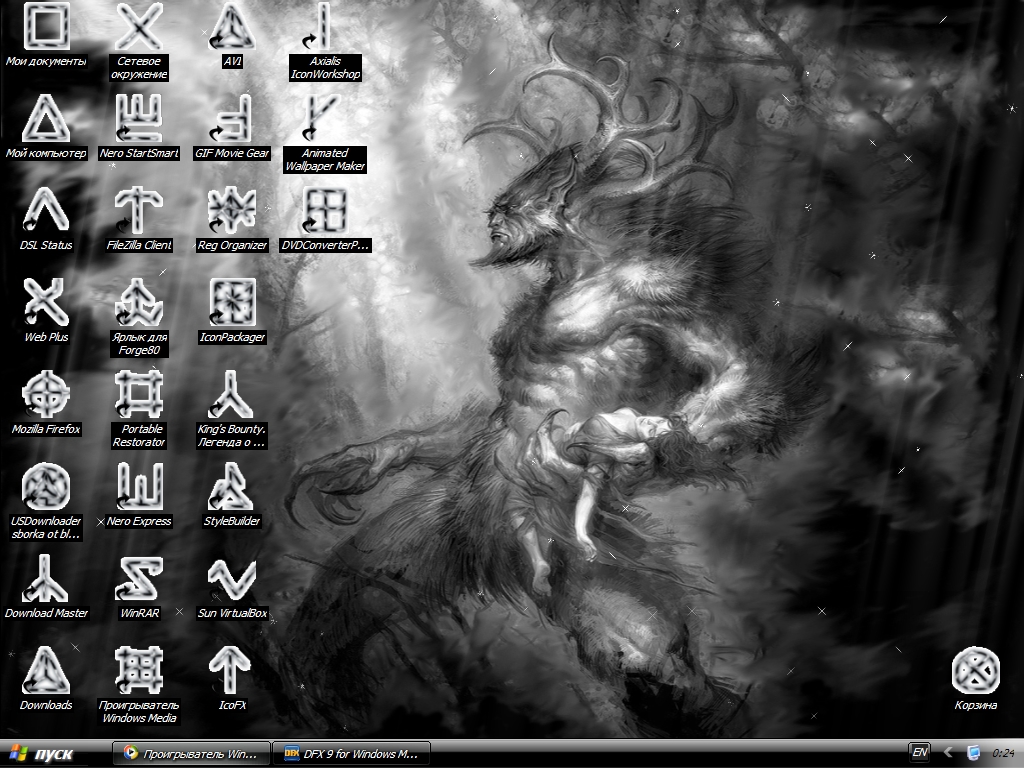Select the StyleBuilder shortcut icon

(232, 487)
